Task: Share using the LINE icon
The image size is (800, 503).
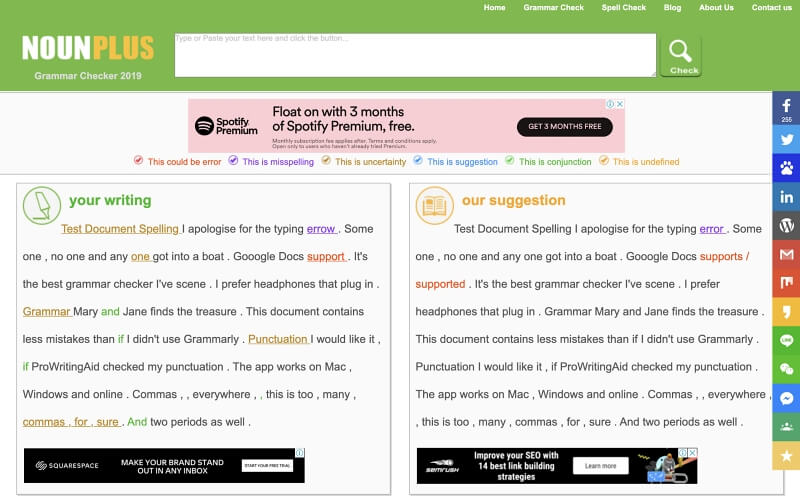Action: 786,340
